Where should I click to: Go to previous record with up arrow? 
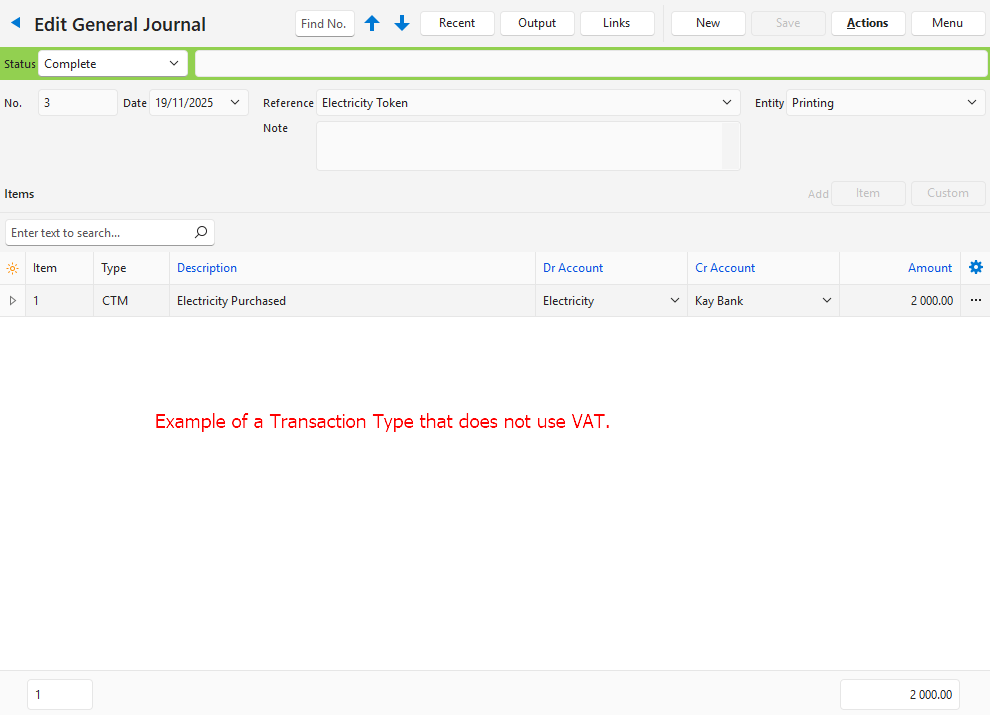[372, 23]
